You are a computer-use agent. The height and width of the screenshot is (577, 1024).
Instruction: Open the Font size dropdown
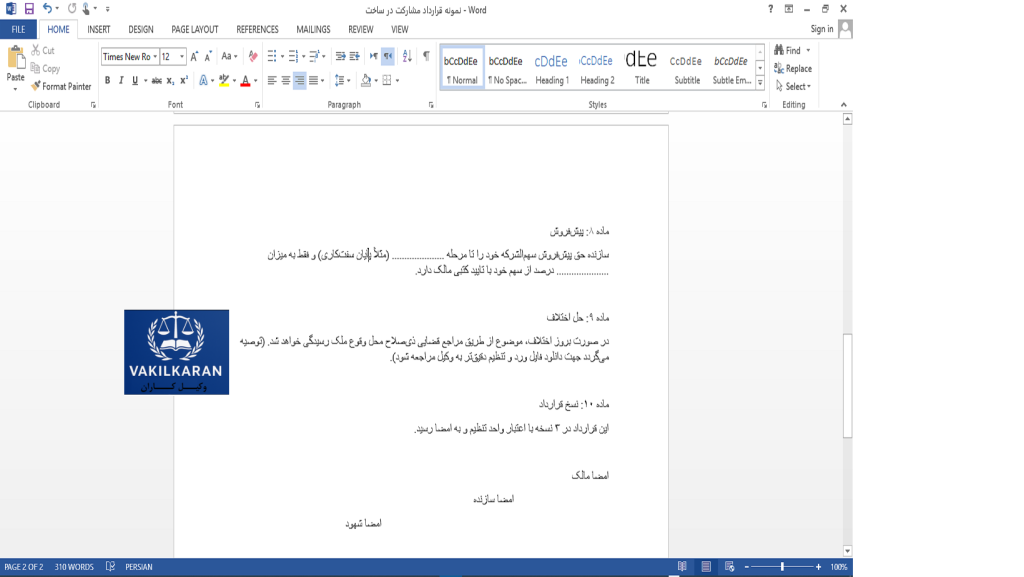coord(181,56)
